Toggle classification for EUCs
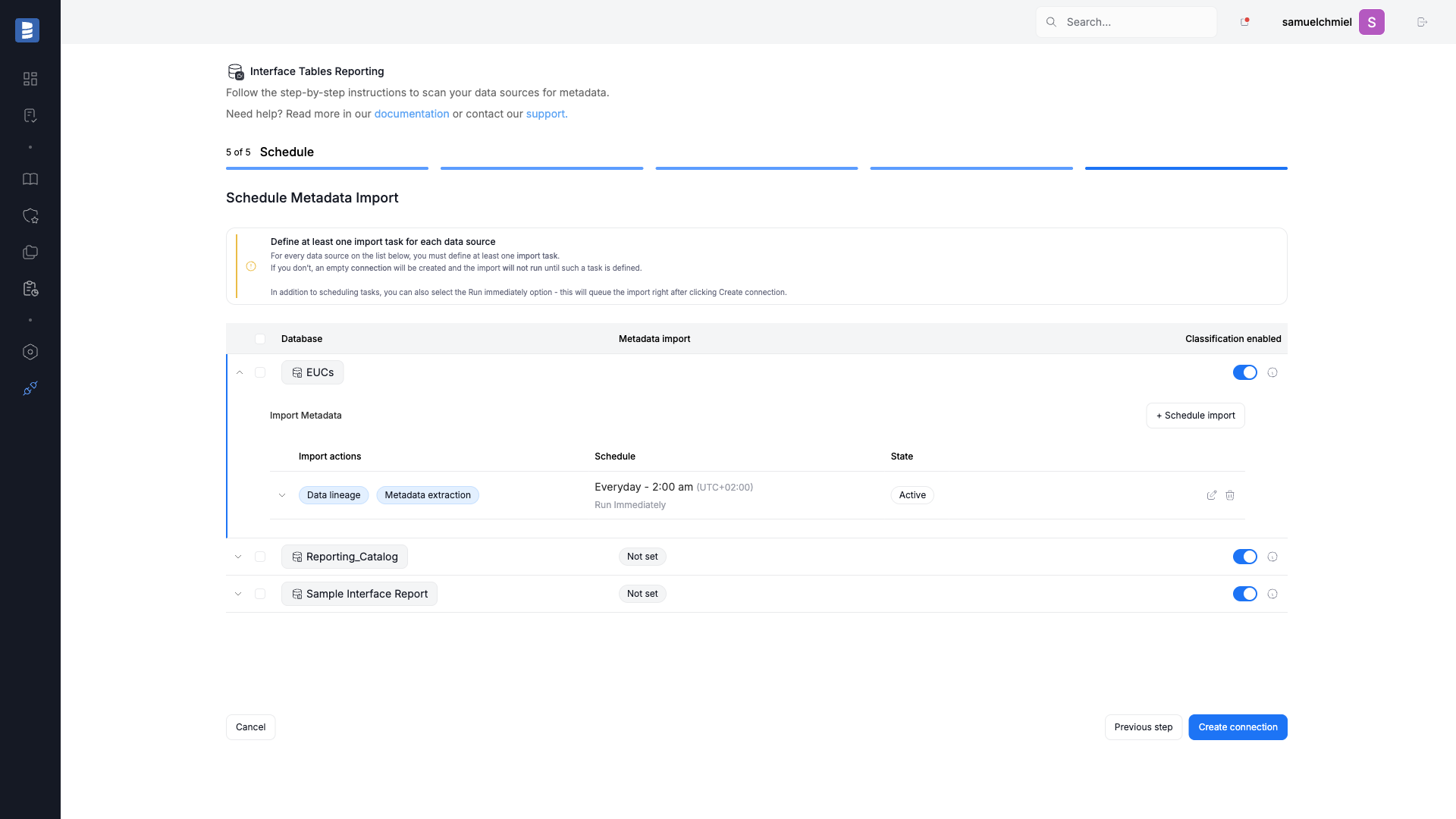1456x819 pixels. tap(1244, 372)
